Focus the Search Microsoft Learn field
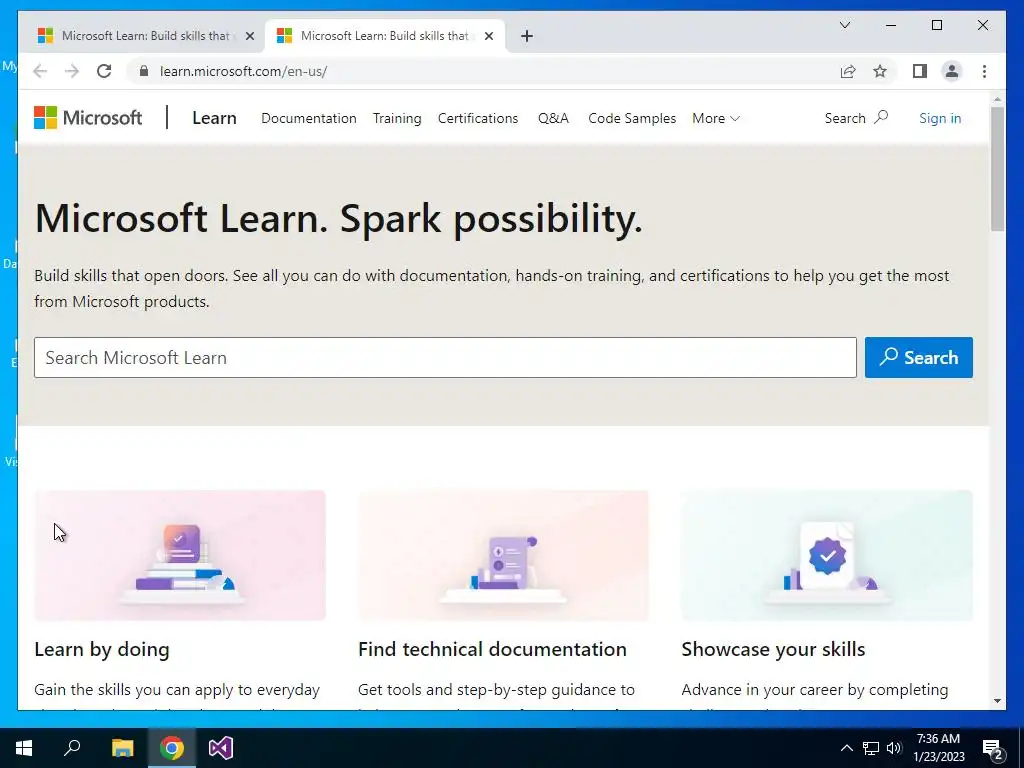 point(445,357)
